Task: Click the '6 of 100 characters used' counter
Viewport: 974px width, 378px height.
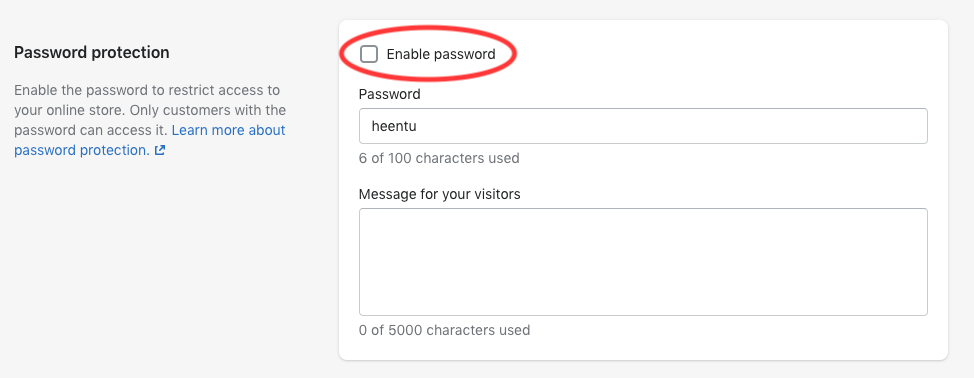Action: [439, 158]
